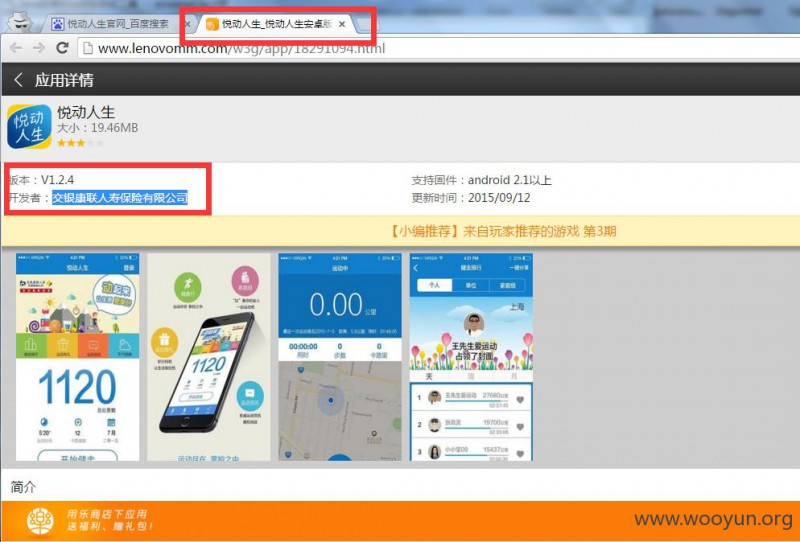
Task: Click the 版本：V1.2.4 text
Action: coord(41,180)
